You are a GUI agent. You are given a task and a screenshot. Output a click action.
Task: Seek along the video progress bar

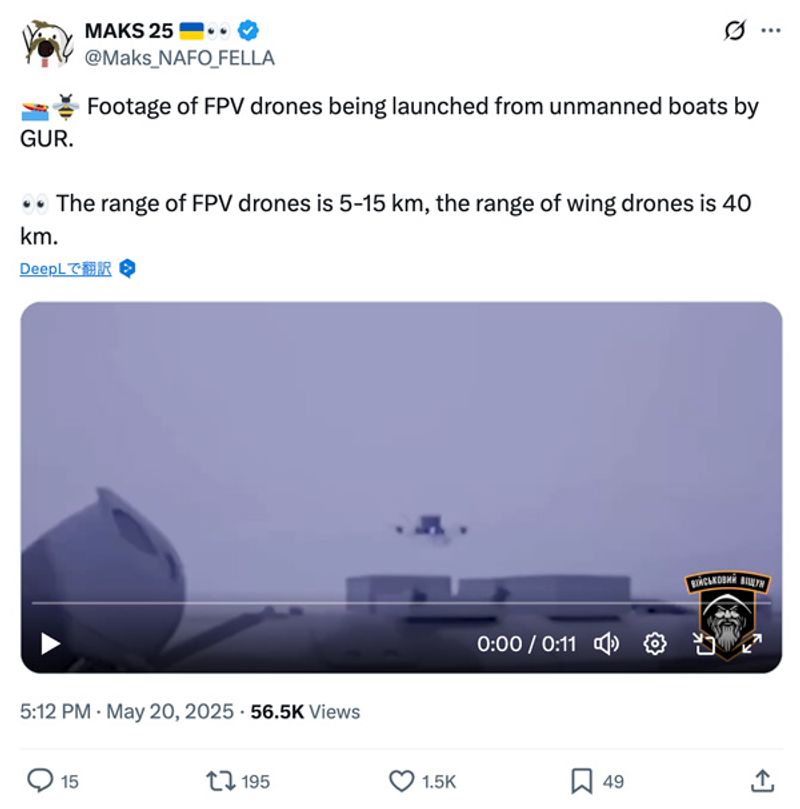[400, 603]
